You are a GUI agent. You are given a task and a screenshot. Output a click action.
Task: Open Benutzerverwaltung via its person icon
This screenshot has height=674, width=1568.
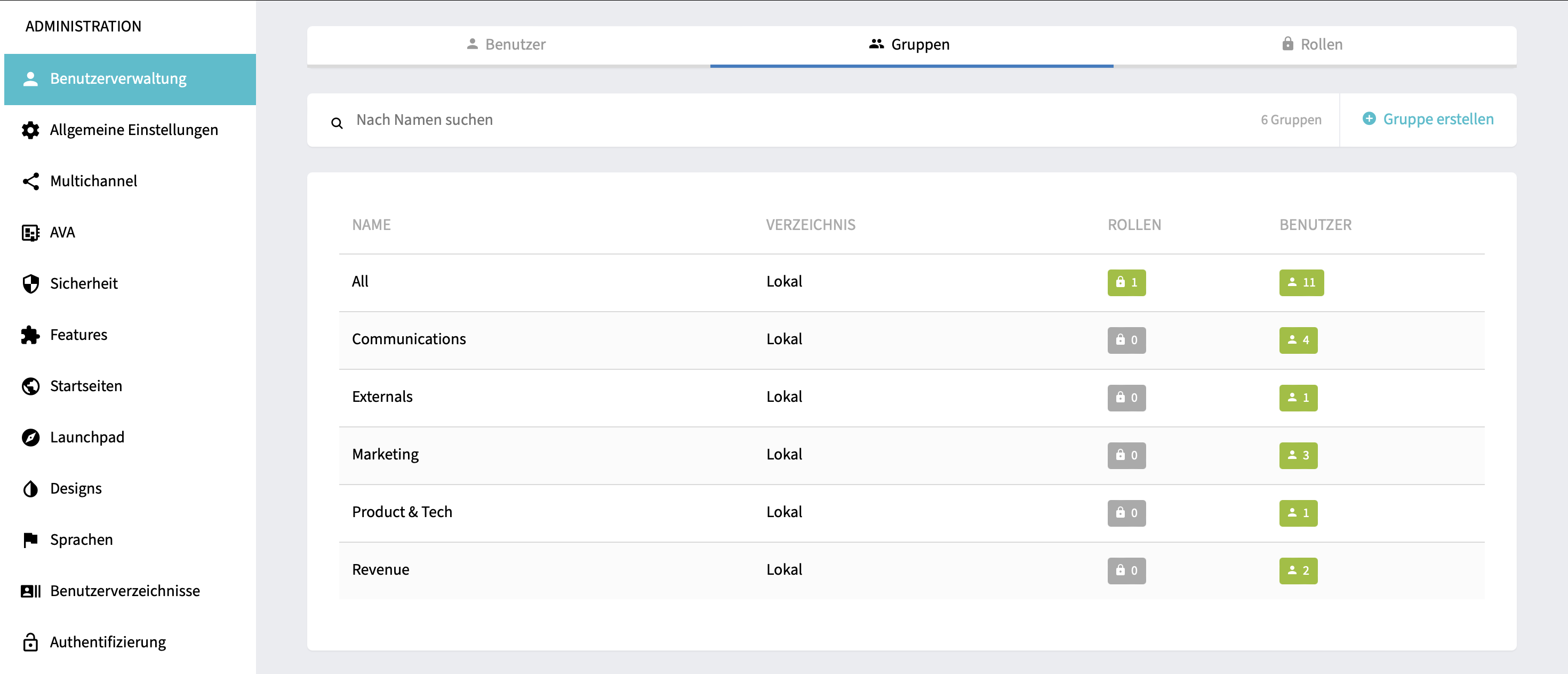30,79
